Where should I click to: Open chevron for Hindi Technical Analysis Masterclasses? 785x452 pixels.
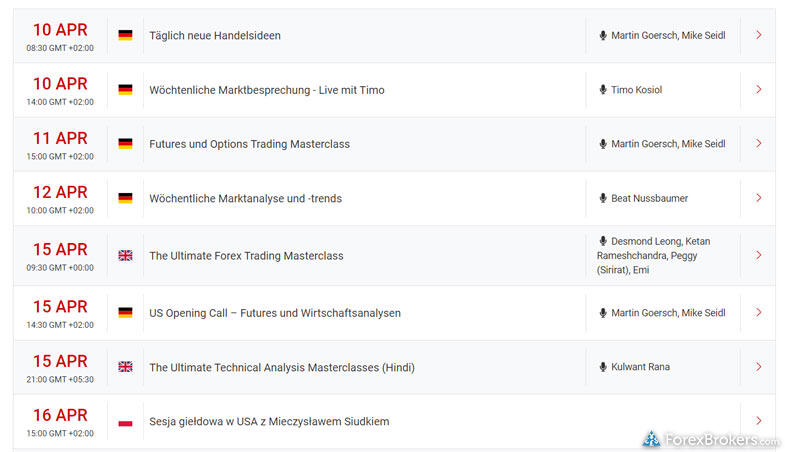[x=759, y=367]
